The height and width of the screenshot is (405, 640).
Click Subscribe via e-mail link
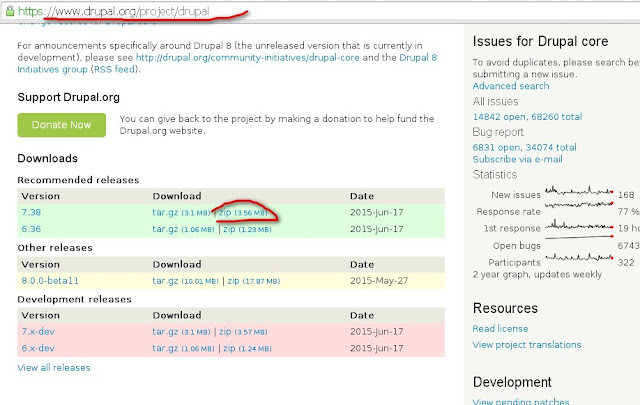point(518,159)
